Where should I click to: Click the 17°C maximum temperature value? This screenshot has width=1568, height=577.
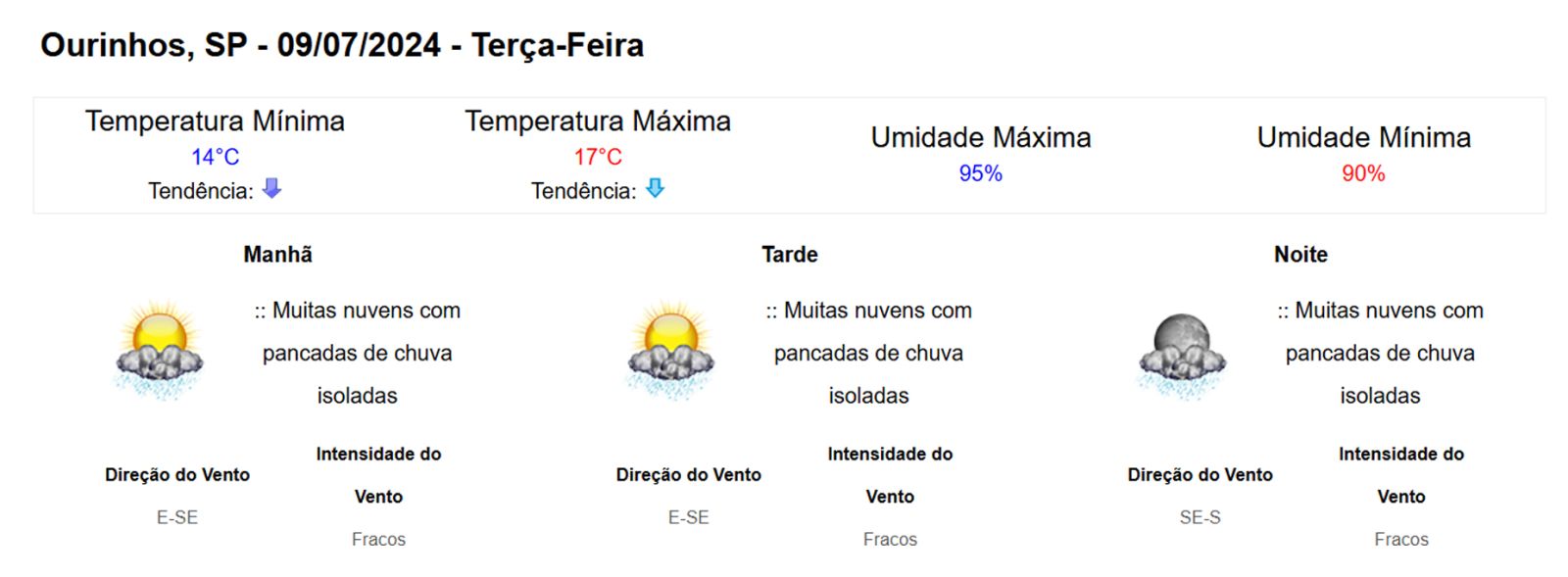pyautogui.click(x=598, y=157)
